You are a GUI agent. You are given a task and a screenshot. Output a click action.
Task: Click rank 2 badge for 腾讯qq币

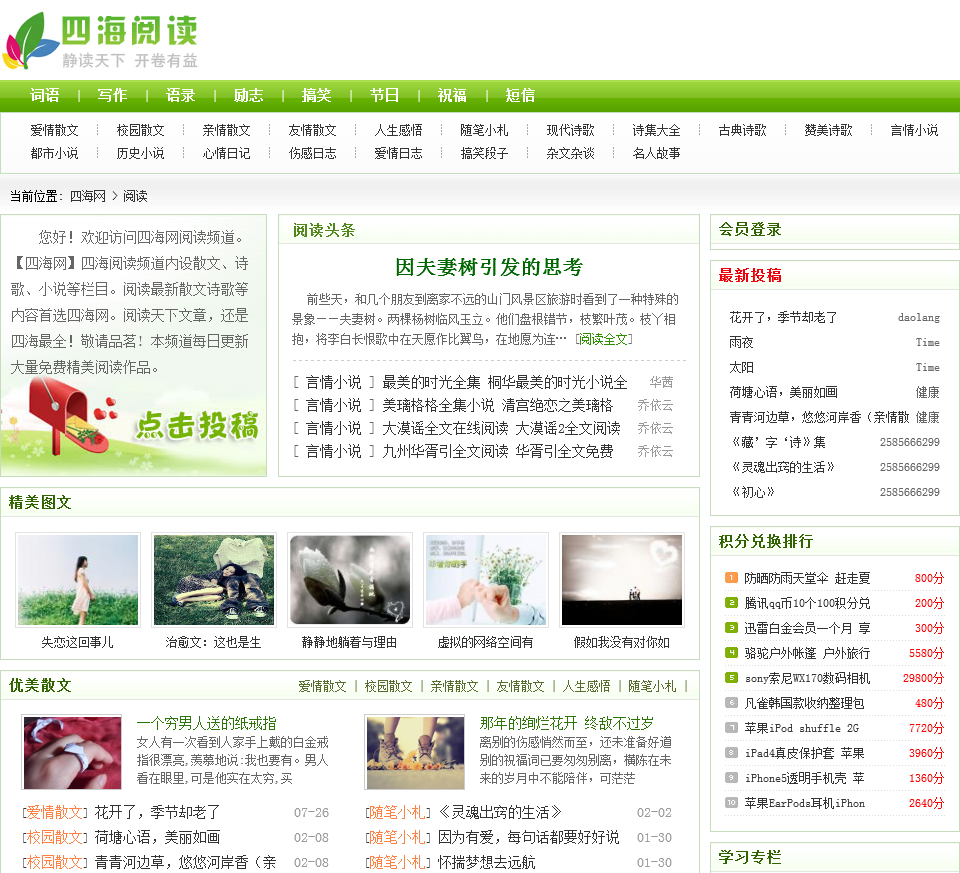pos(731,602)
